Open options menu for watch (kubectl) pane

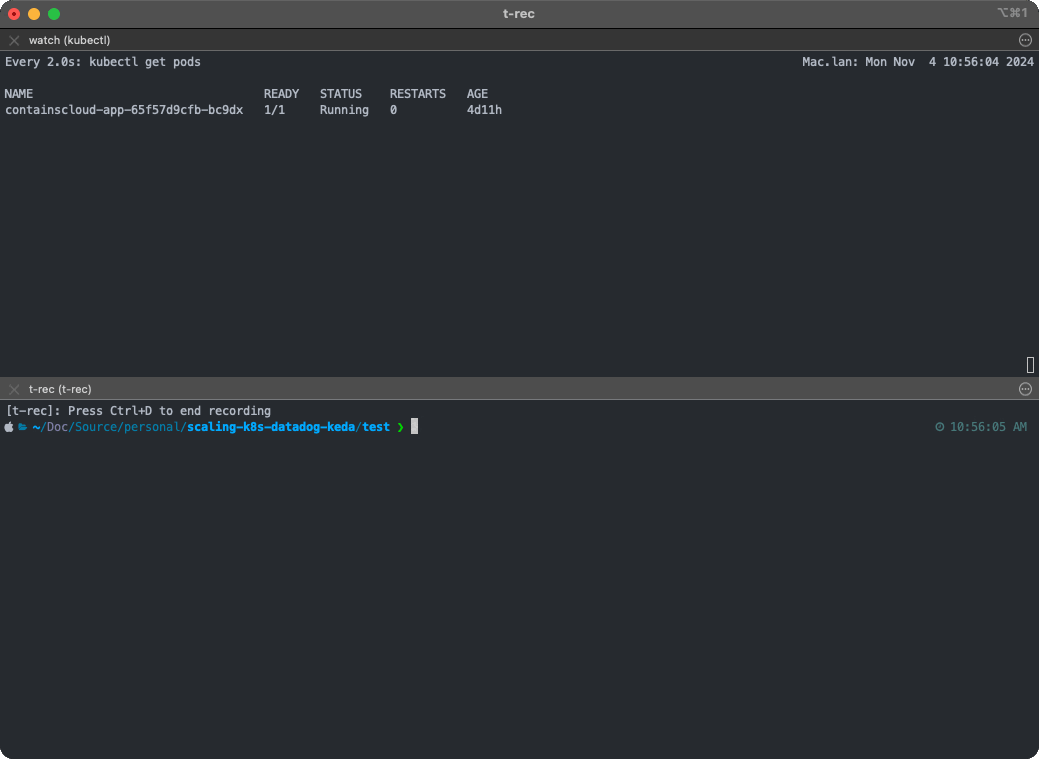click(x=1025, y=40)
